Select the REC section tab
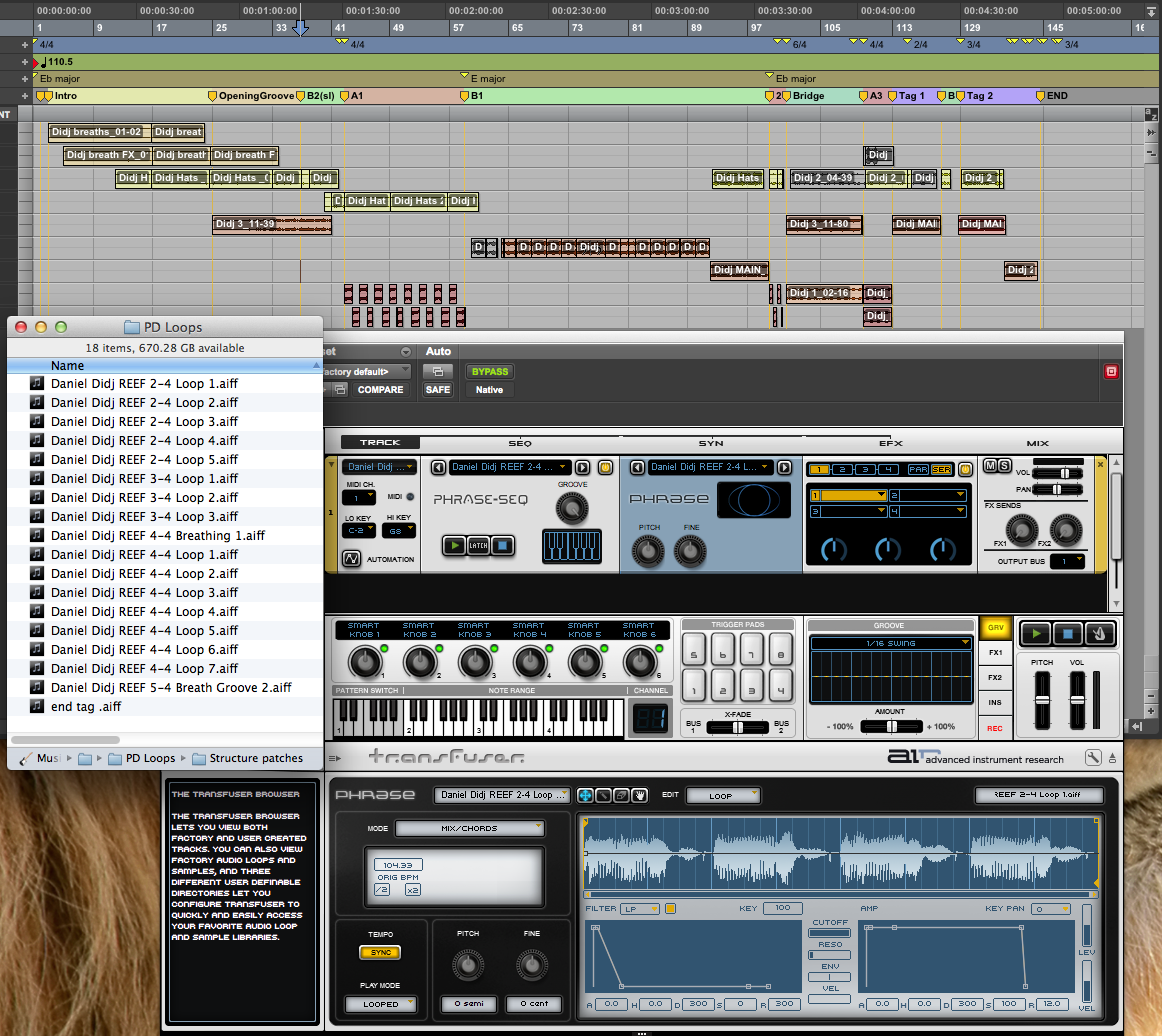Screen dimensions: 1162x1036 click(x=995, y=728)
